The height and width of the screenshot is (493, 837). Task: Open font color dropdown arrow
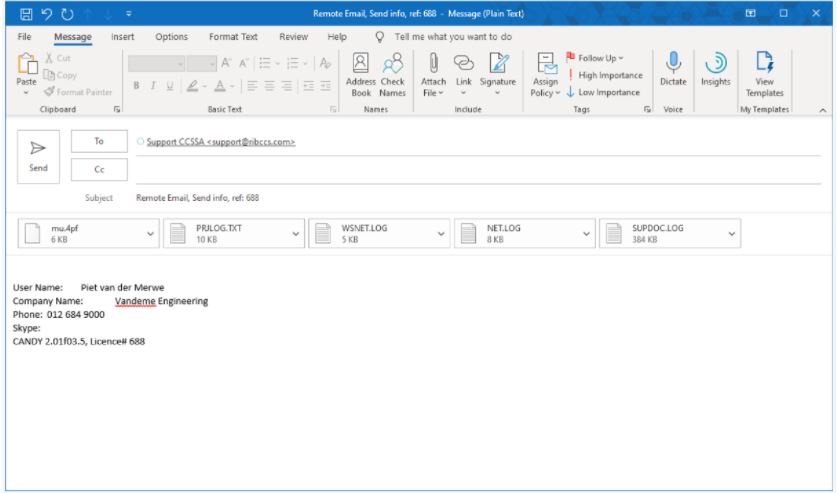pos(232,86)
